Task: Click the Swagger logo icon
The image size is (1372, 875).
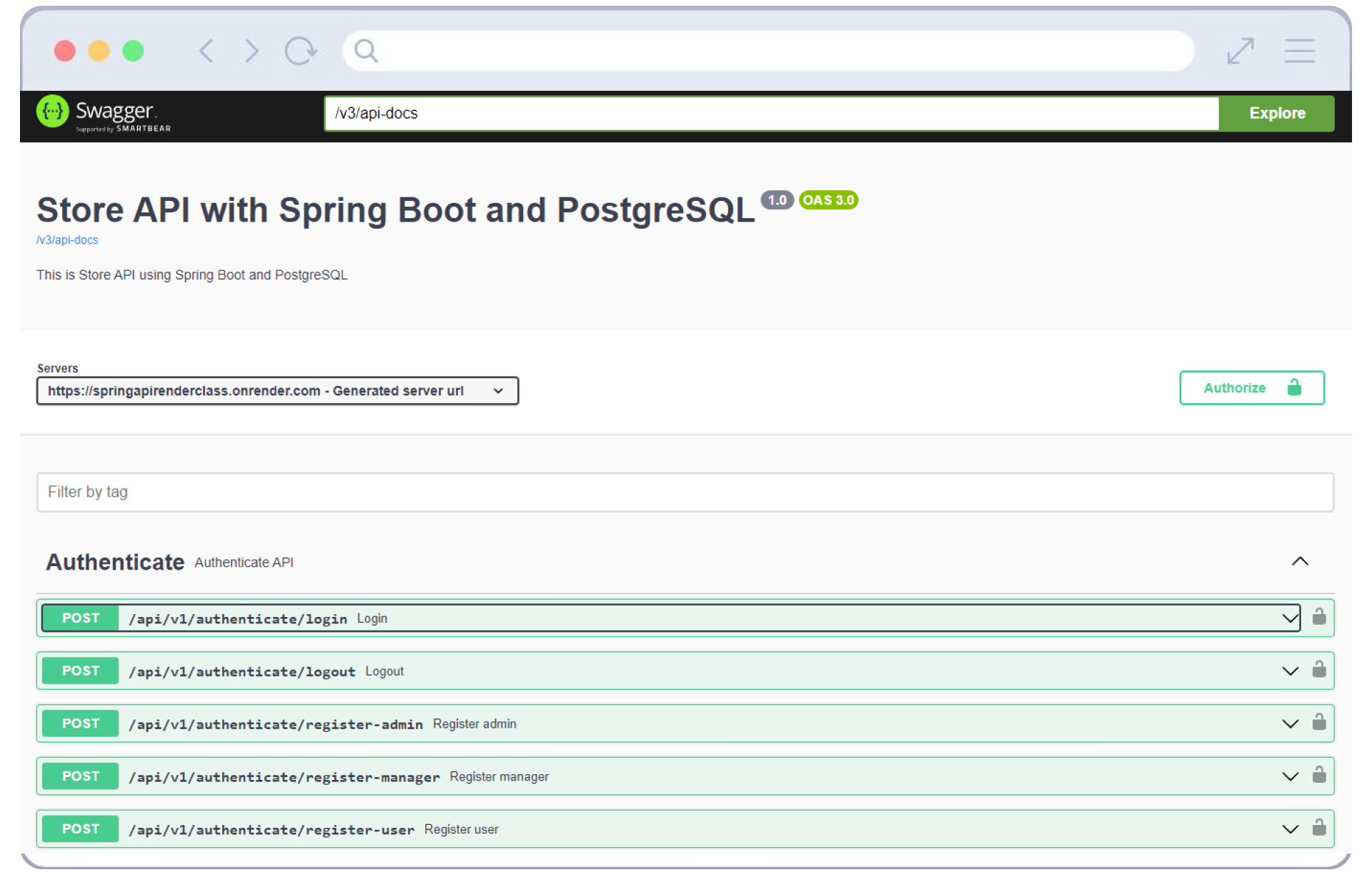Action: pos(51,113)
